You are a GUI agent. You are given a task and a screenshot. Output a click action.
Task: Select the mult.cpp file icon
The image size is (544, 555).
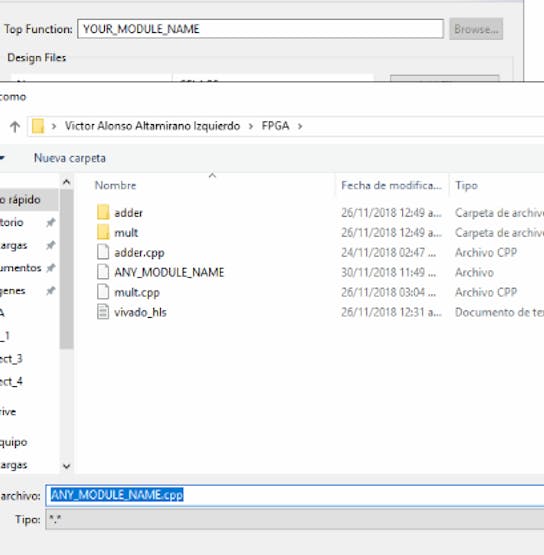(103, 292)
